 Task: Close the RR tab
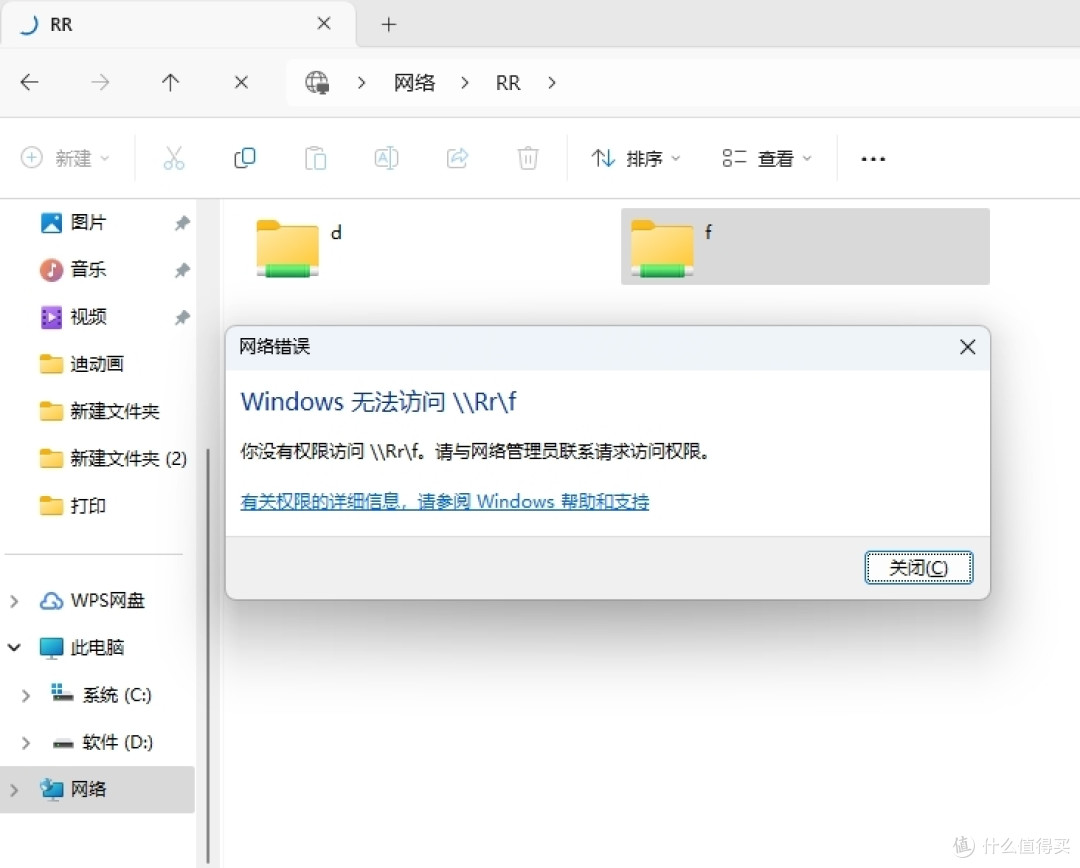coord(324,23)
